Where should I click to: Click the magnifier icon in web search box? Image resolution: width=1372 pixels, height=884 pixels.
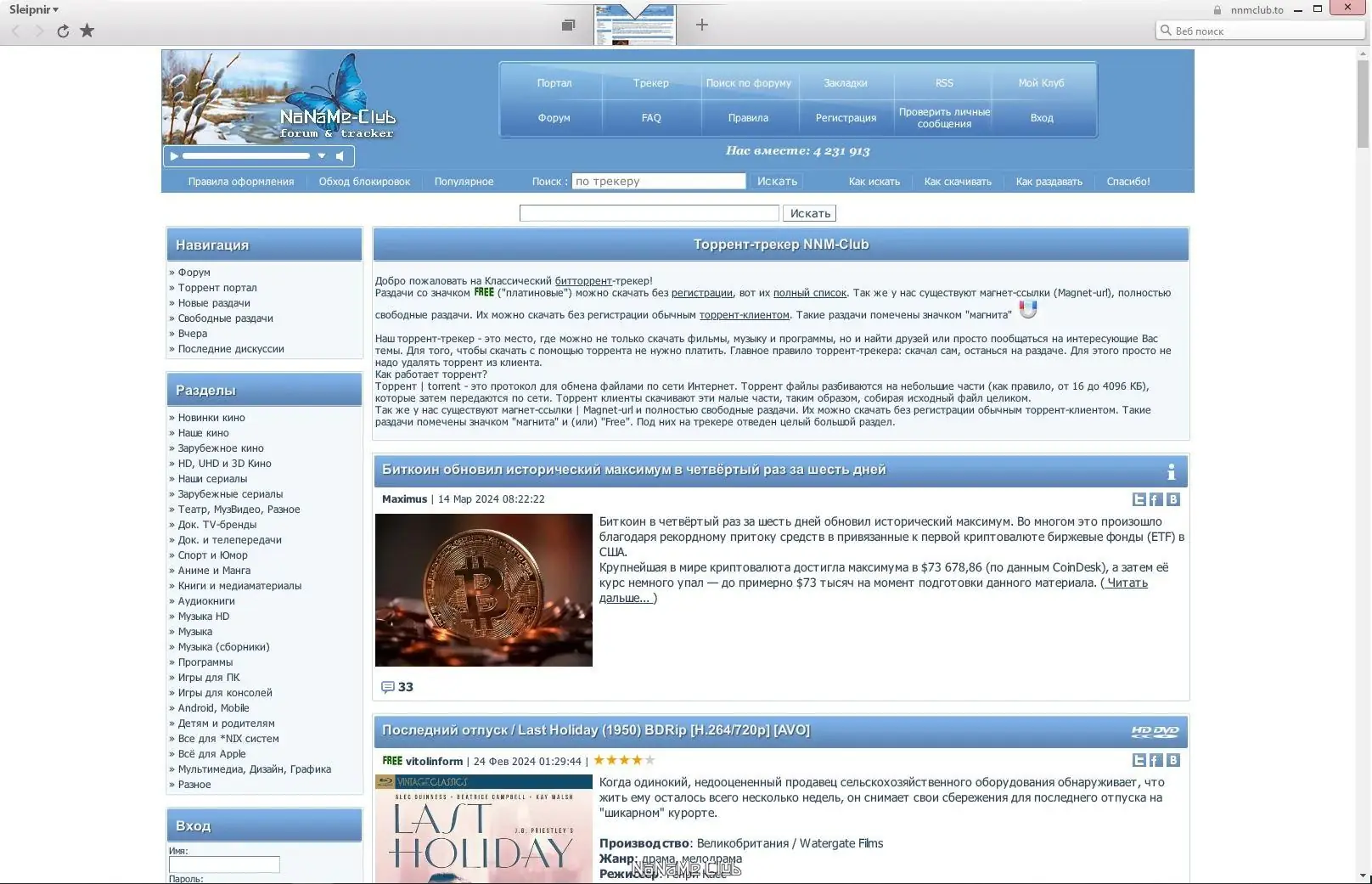1166,31
